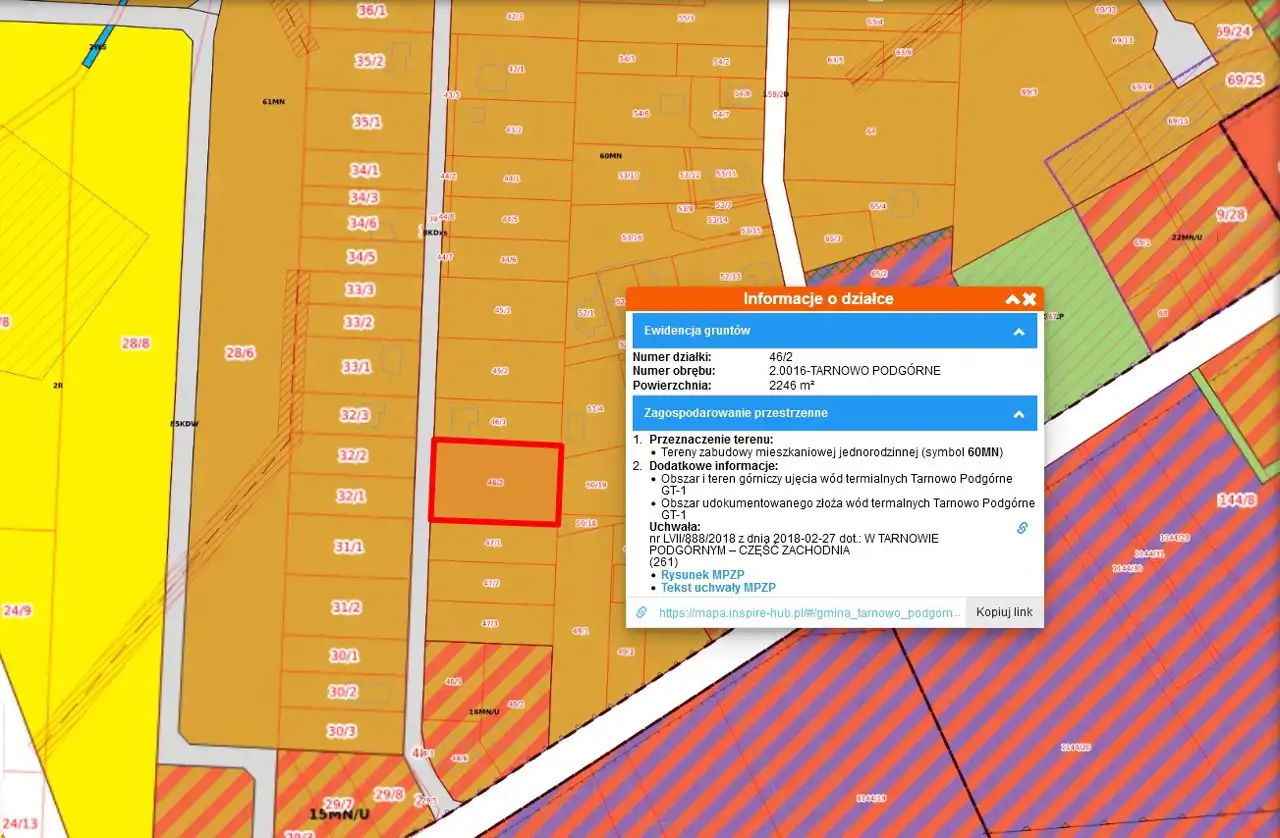This screenshot has width=1280, height=838.
Task: Select parcel 28/6 on the map
Action: 240,353
